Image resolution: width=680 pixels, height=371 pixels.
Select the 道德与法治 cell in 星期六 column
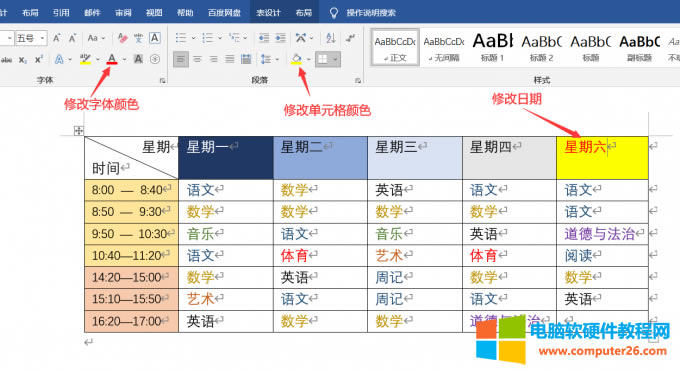(602, 234)
